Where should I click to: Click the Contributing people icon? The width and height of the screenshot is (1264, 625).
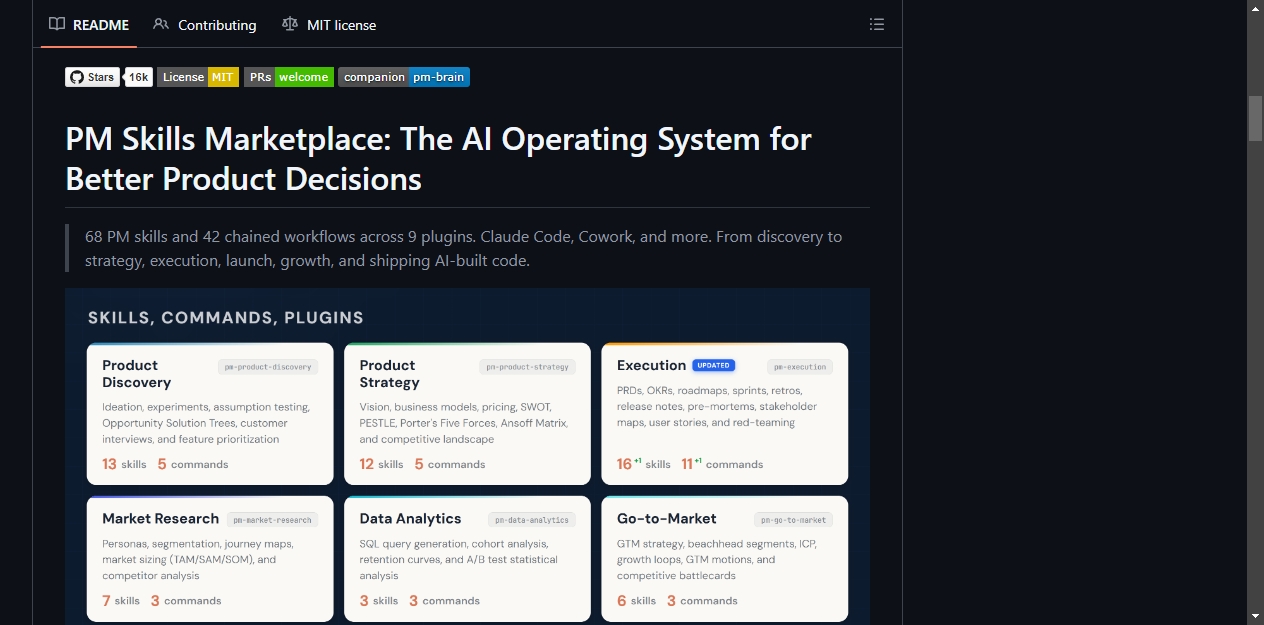pyautogui.click(x=161, y=24)
